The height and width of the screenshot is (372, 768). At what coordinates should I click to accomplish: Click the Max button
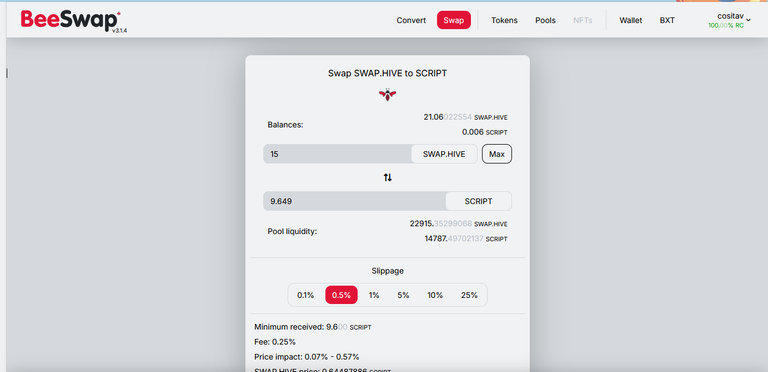click(x=497, y=154)
